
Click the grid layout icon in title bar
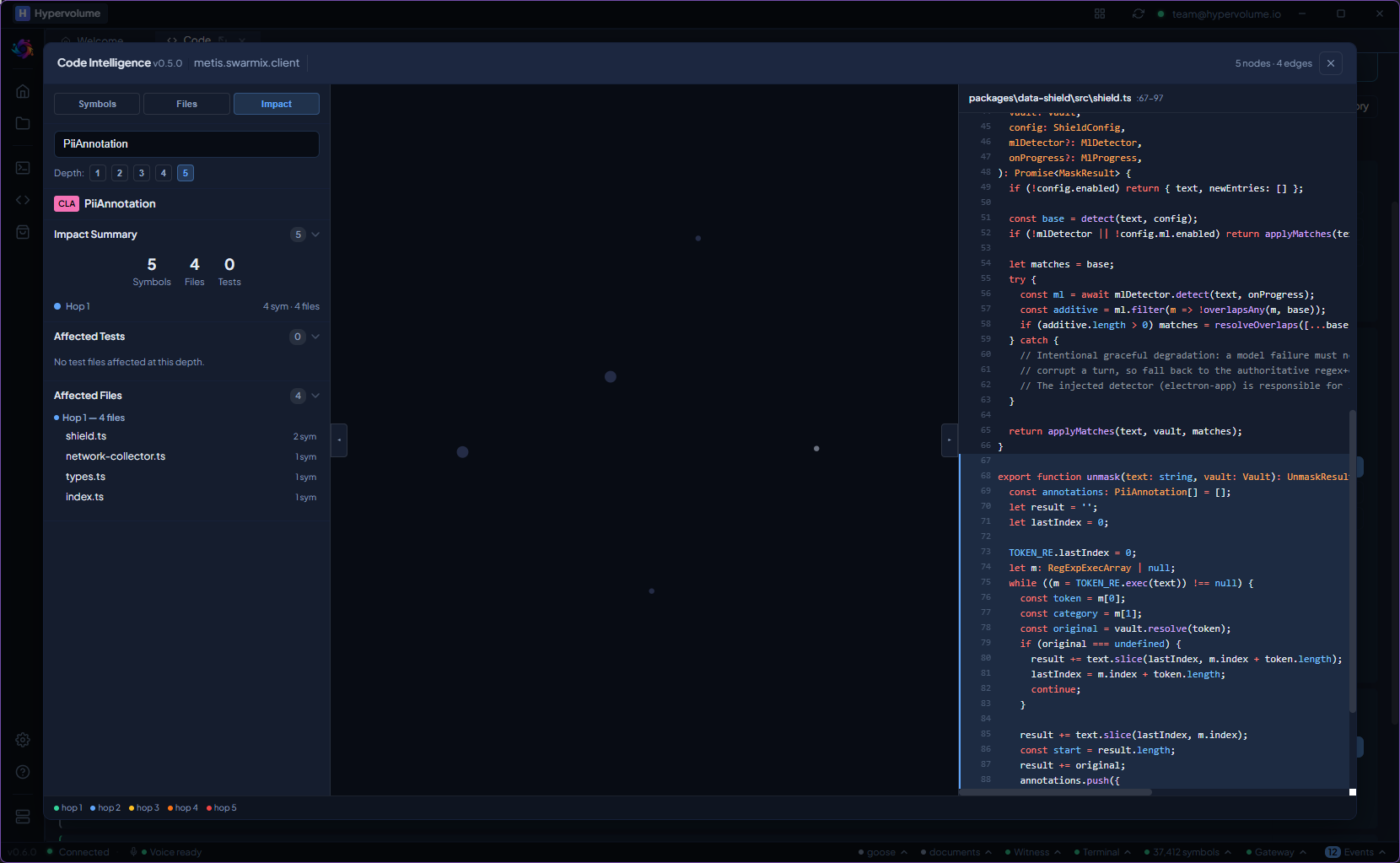(x=1100, y=13)
